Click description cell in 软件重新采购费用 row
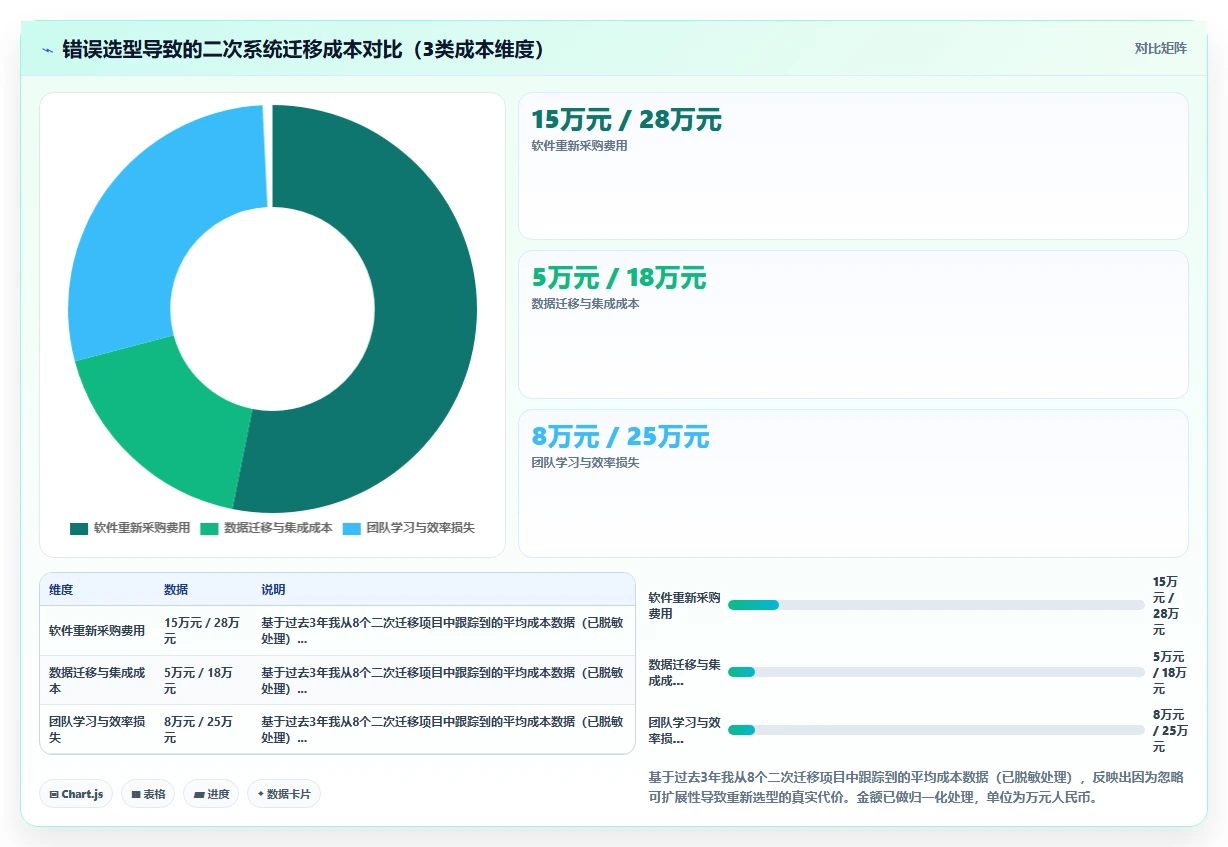 [442, 630]
